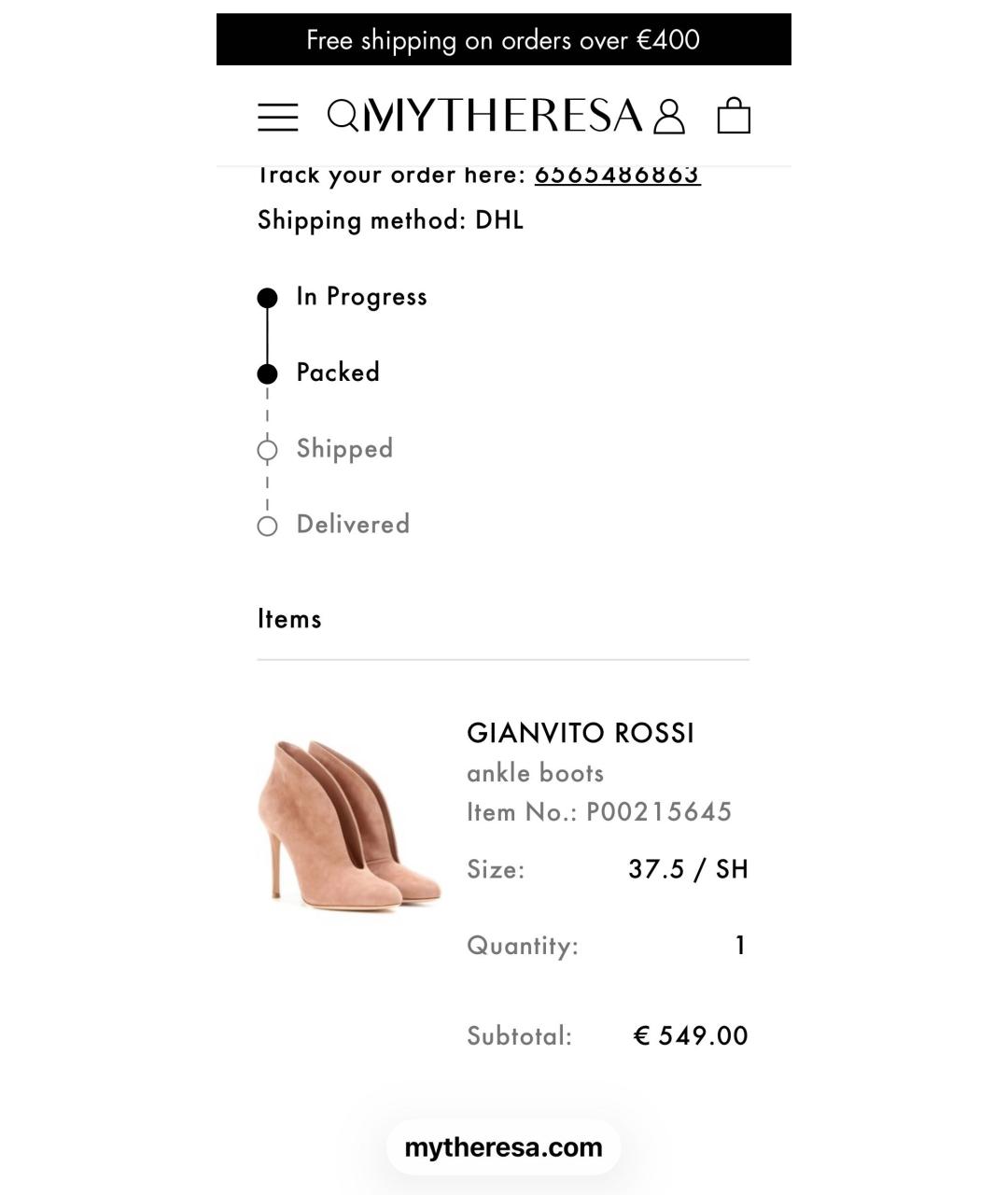Screen dimensions: 1008x1195
Task: Open the ankle boots product thumbnail
Action: pos(352,822)
